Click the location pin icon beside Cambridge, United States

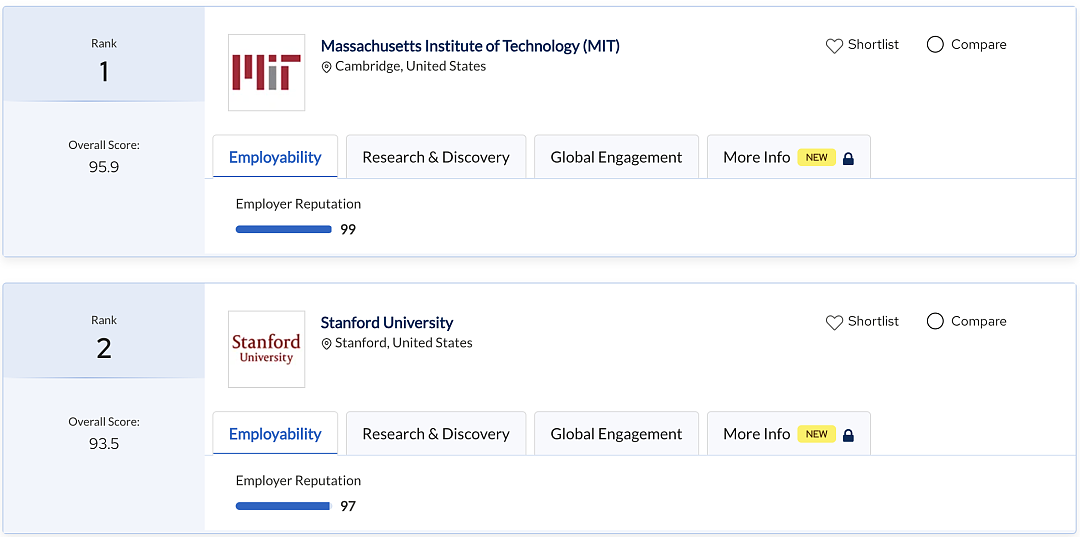pyautogui.click(x=326, y=67)
